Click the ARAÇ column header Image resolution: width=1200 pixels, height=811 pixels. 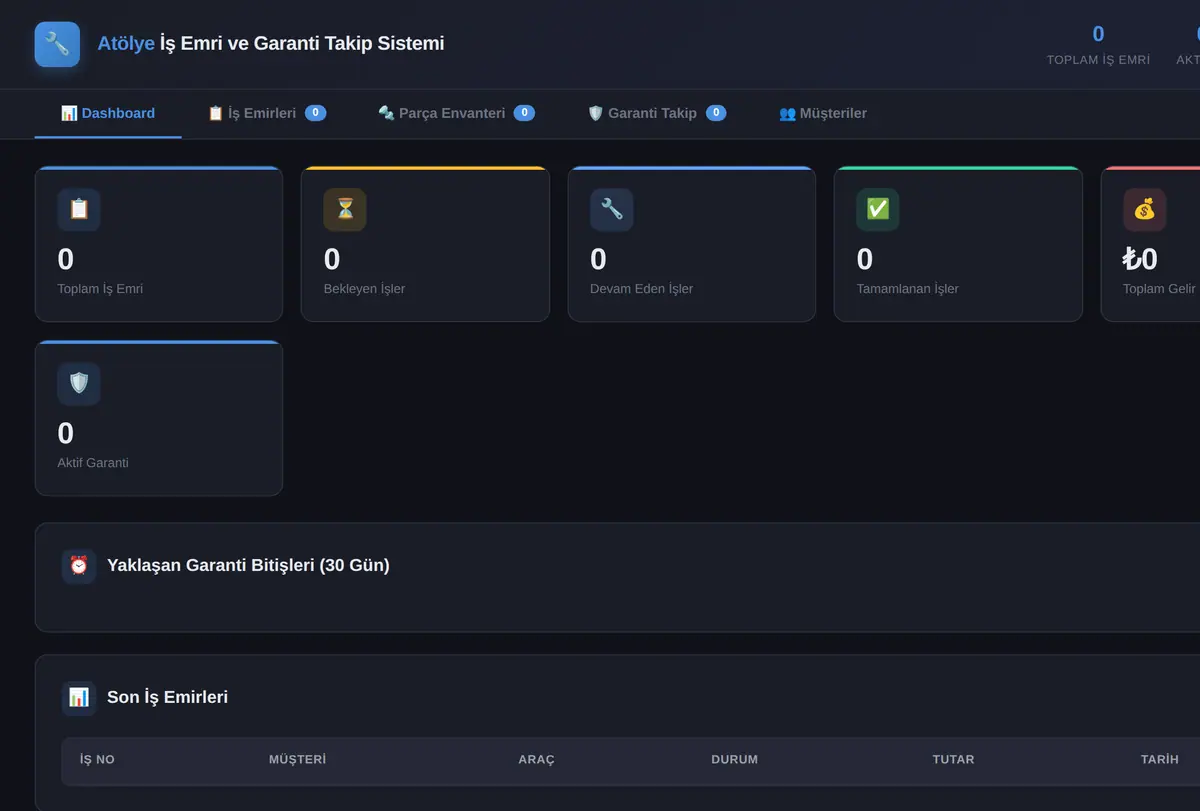coord(536,760)
